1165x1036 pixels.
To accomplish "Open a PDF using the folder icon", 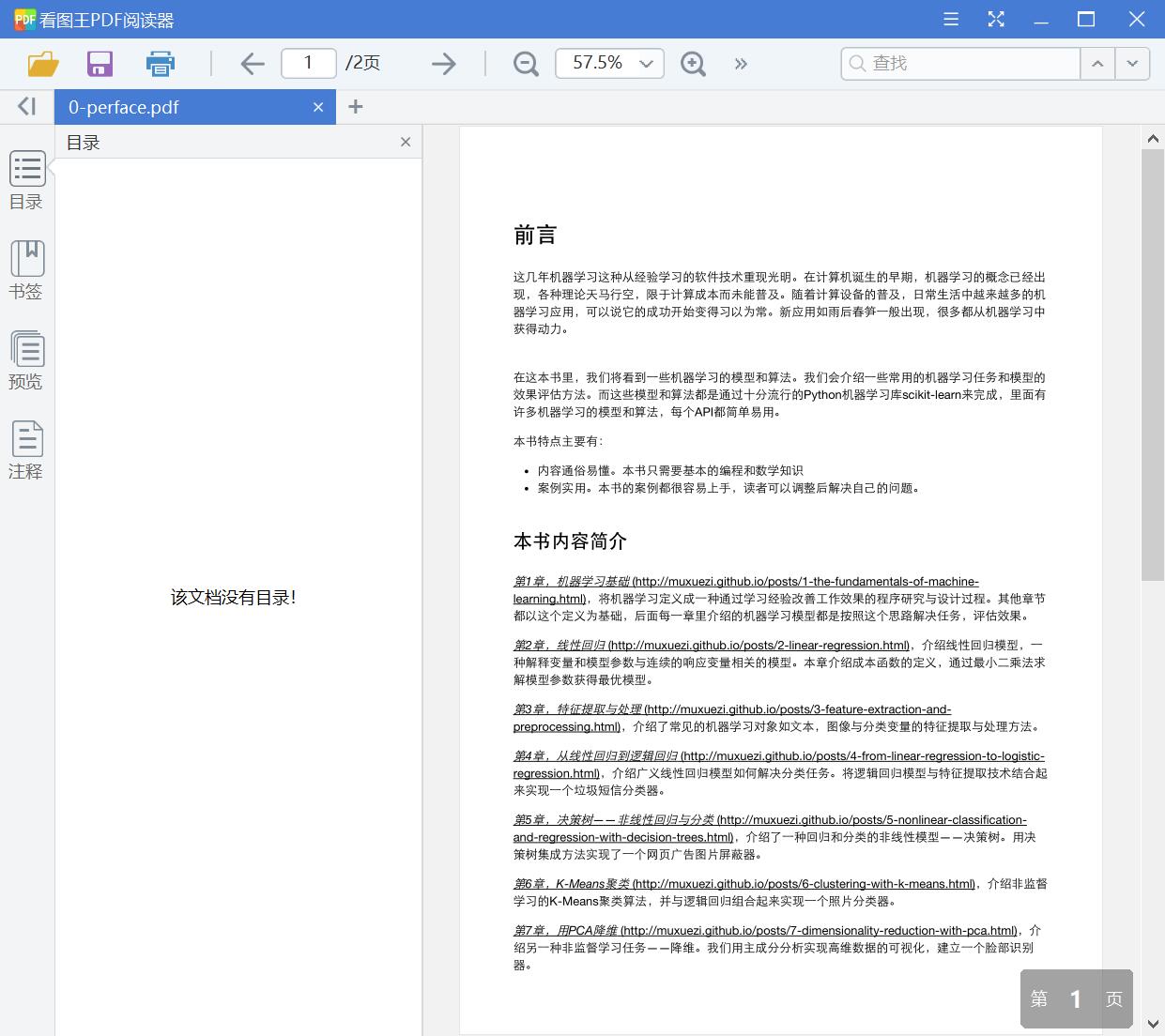I will [x=40, y=63].
